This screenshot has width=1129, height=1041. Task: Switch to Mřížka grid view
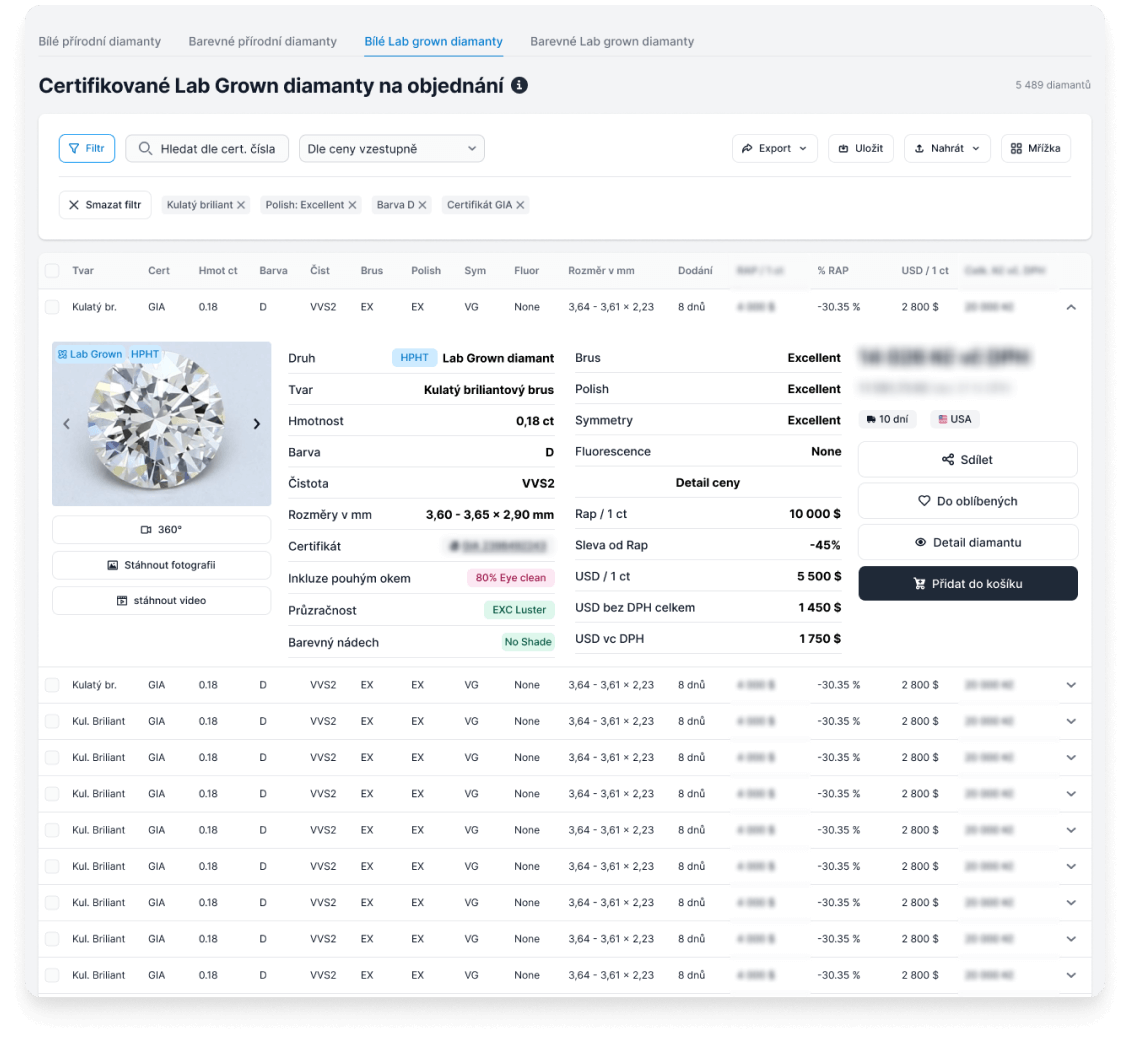[x=1035, y=149]
